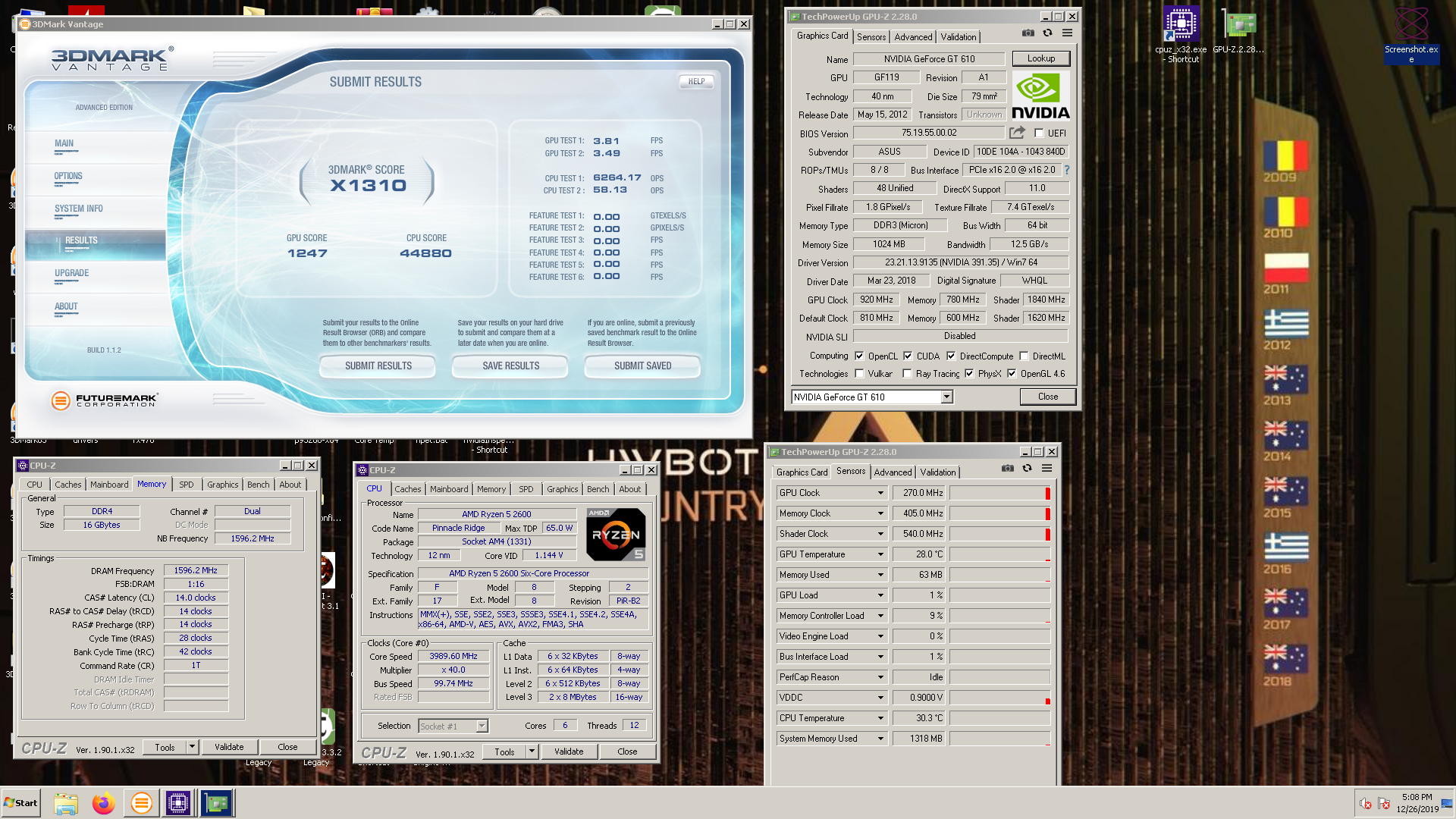Open GPU-Z.2.28 desktop icon
This screenshot has height=819, width=1456.
1238,30
